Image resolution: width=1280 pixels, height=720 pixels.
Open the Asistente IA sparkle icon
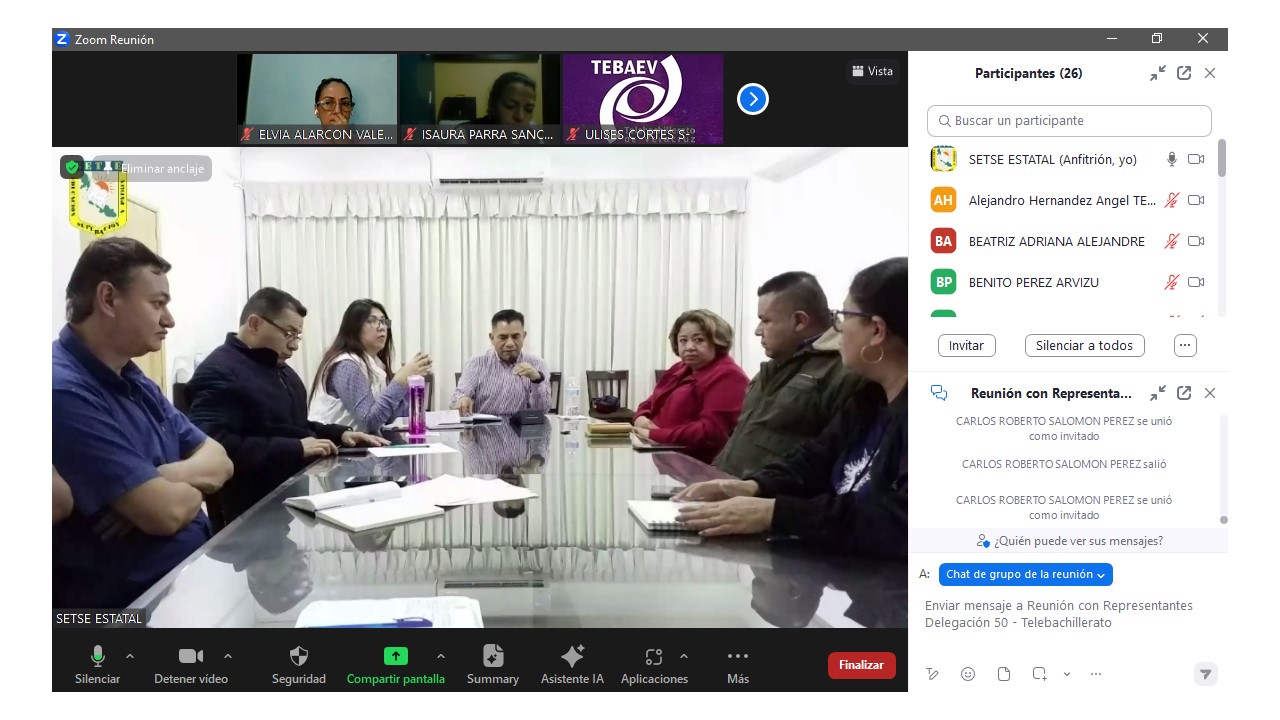pos(572,657)
